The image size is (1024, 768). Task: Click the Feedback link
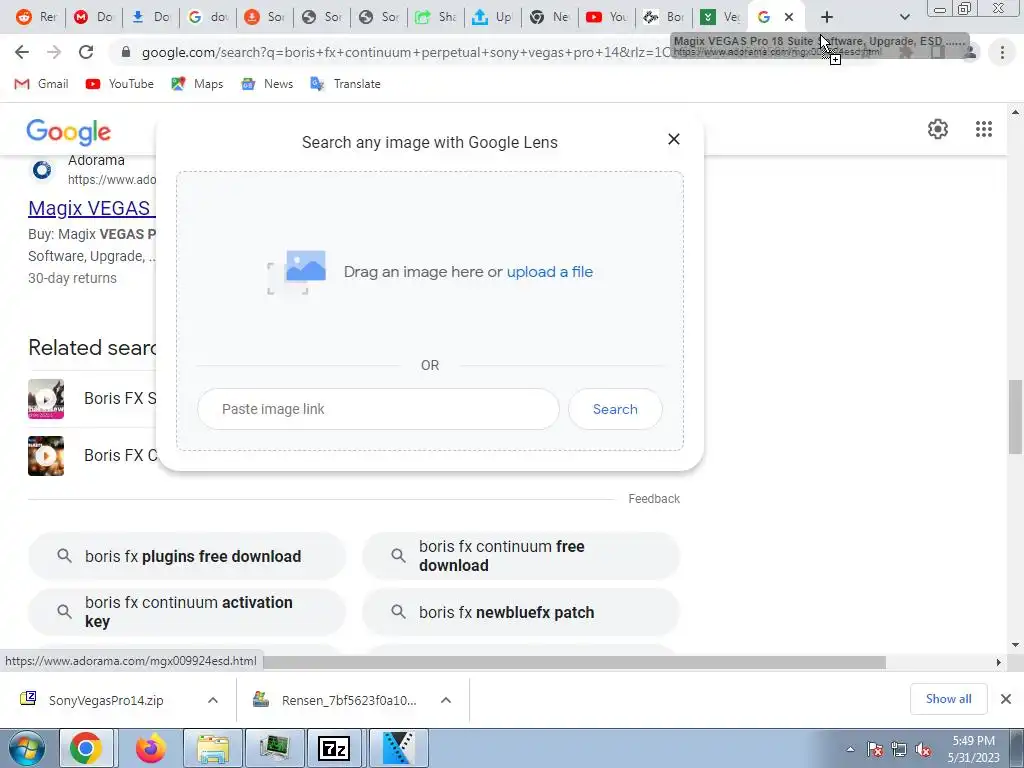654,499
